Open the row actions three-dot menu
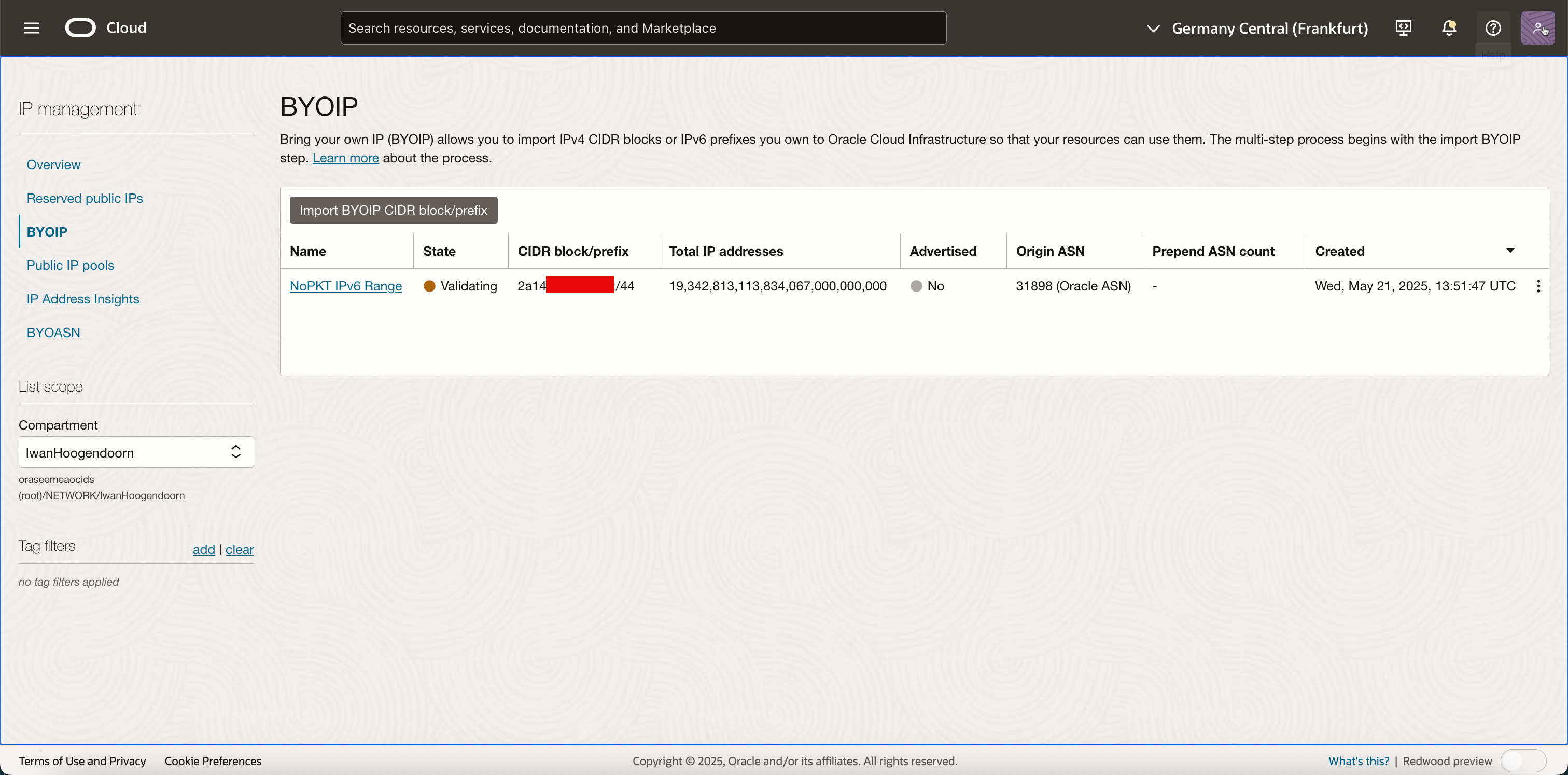The width and height of the screenshot is (1568, 775). (x=1538, y=286)
